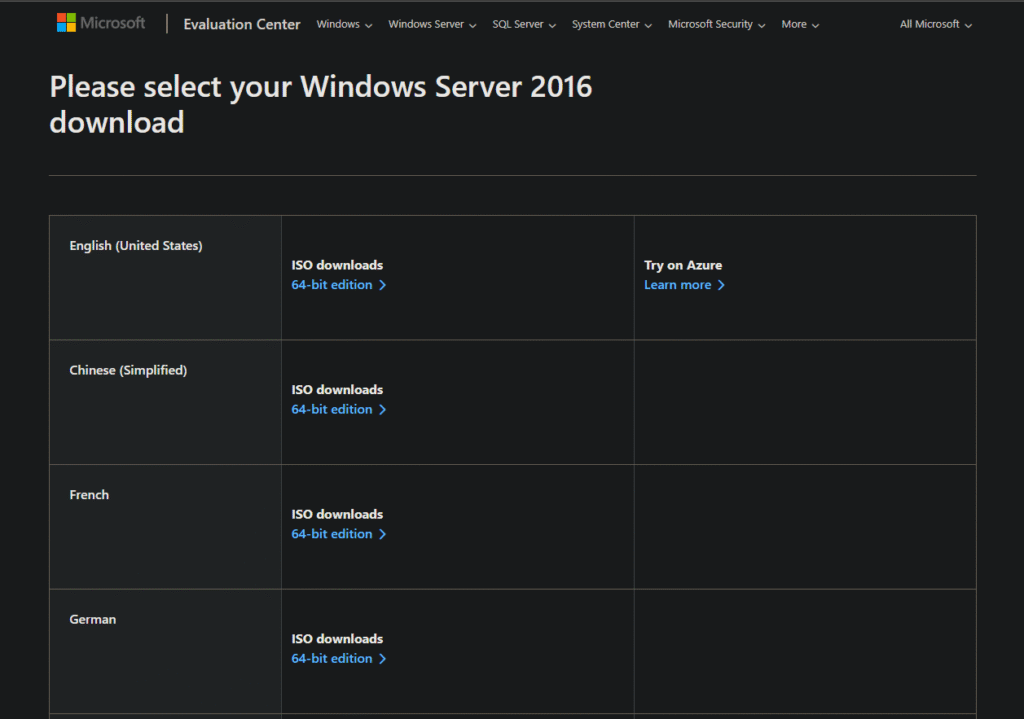Select the English (United States) row label
The height and width of the screenshot is (719, 1024).
tap(136, 246)
